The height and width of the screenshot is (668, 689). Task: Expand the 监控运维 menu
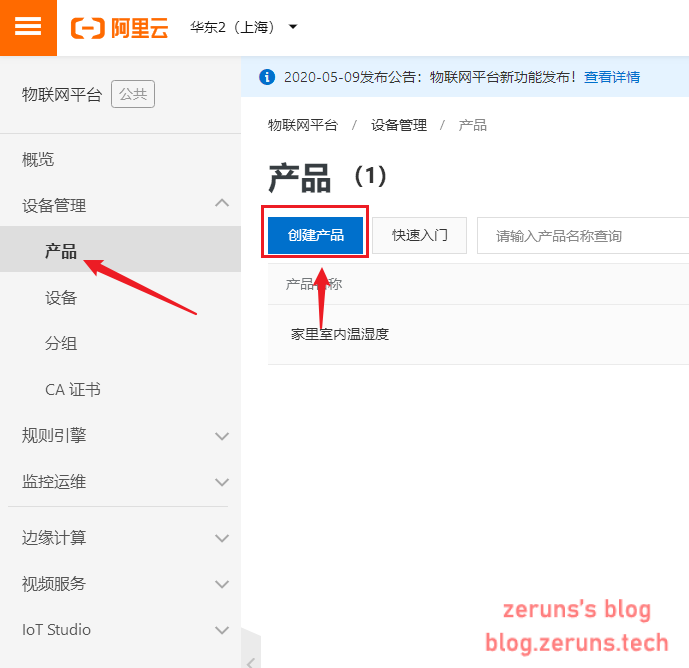coord(222,482)
